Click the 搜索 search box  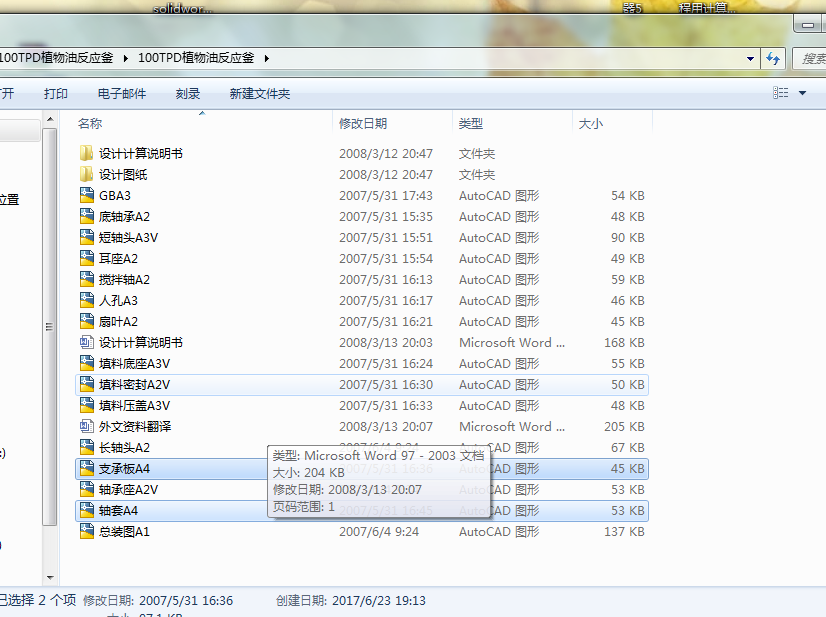click(813, 58)
